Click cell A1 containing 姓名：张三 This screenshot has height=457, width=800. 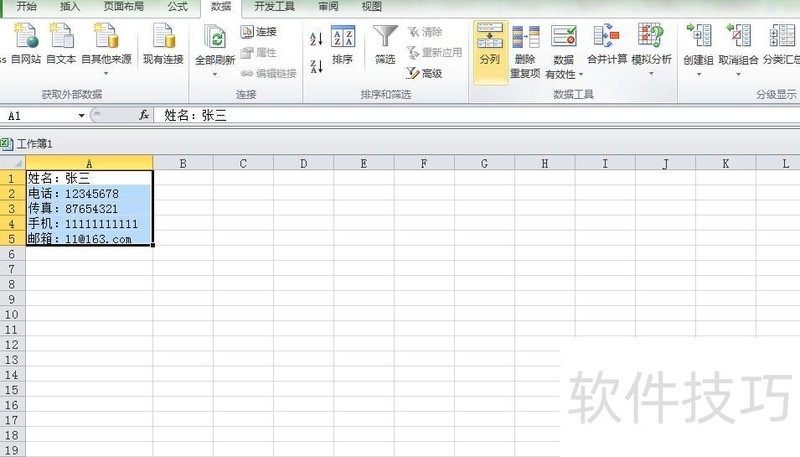point(89,178)
